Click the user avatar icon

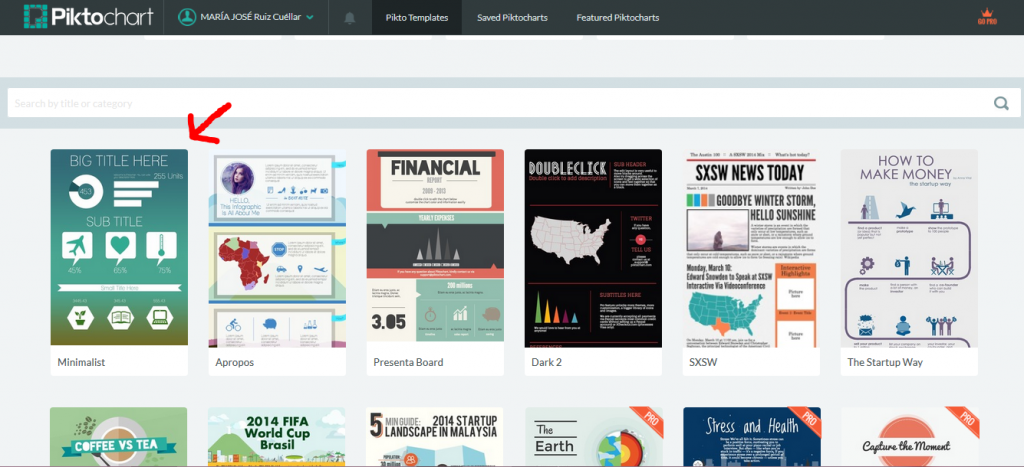[187, 17]
